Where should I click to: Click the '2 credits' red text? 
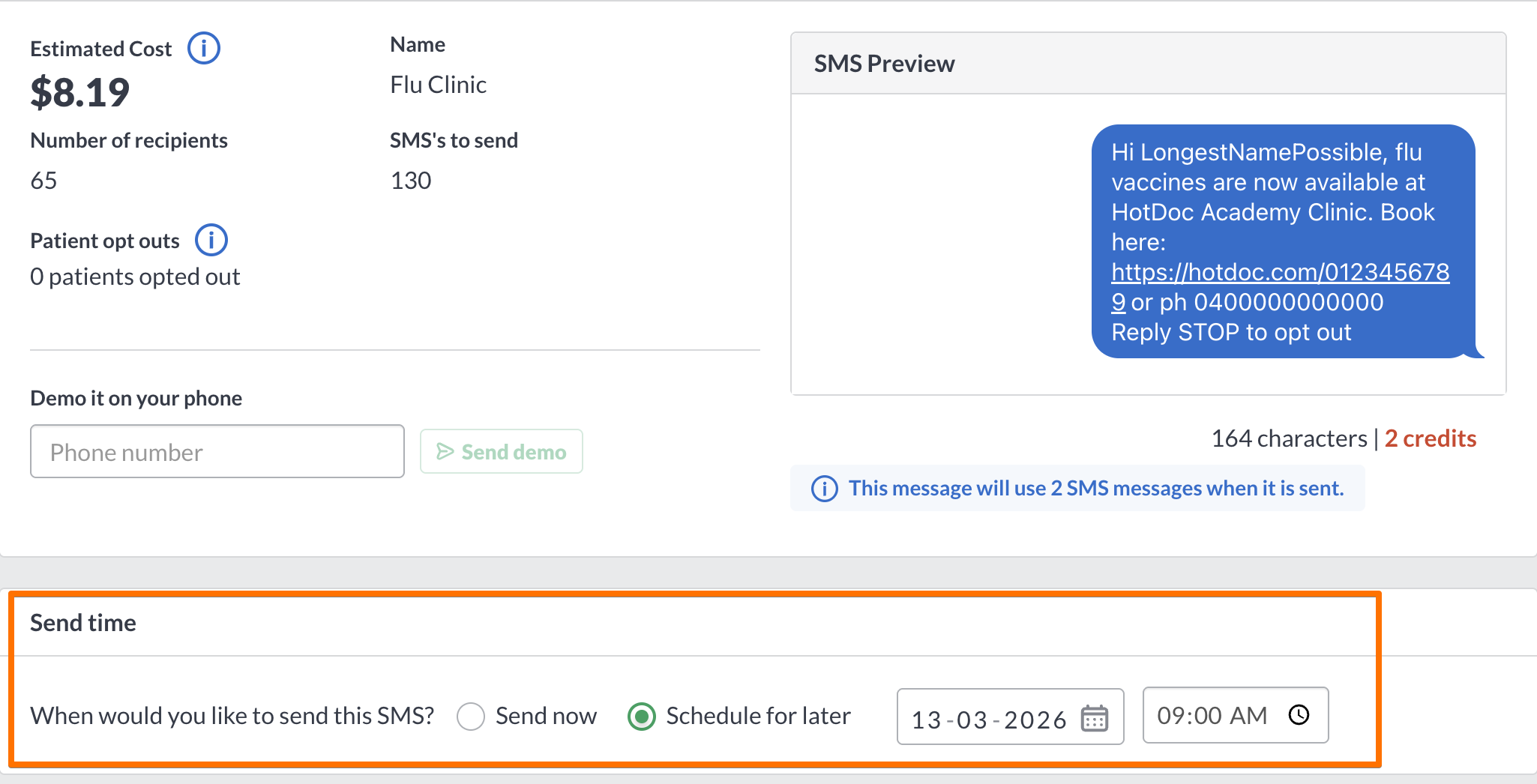pos(1431,438)
